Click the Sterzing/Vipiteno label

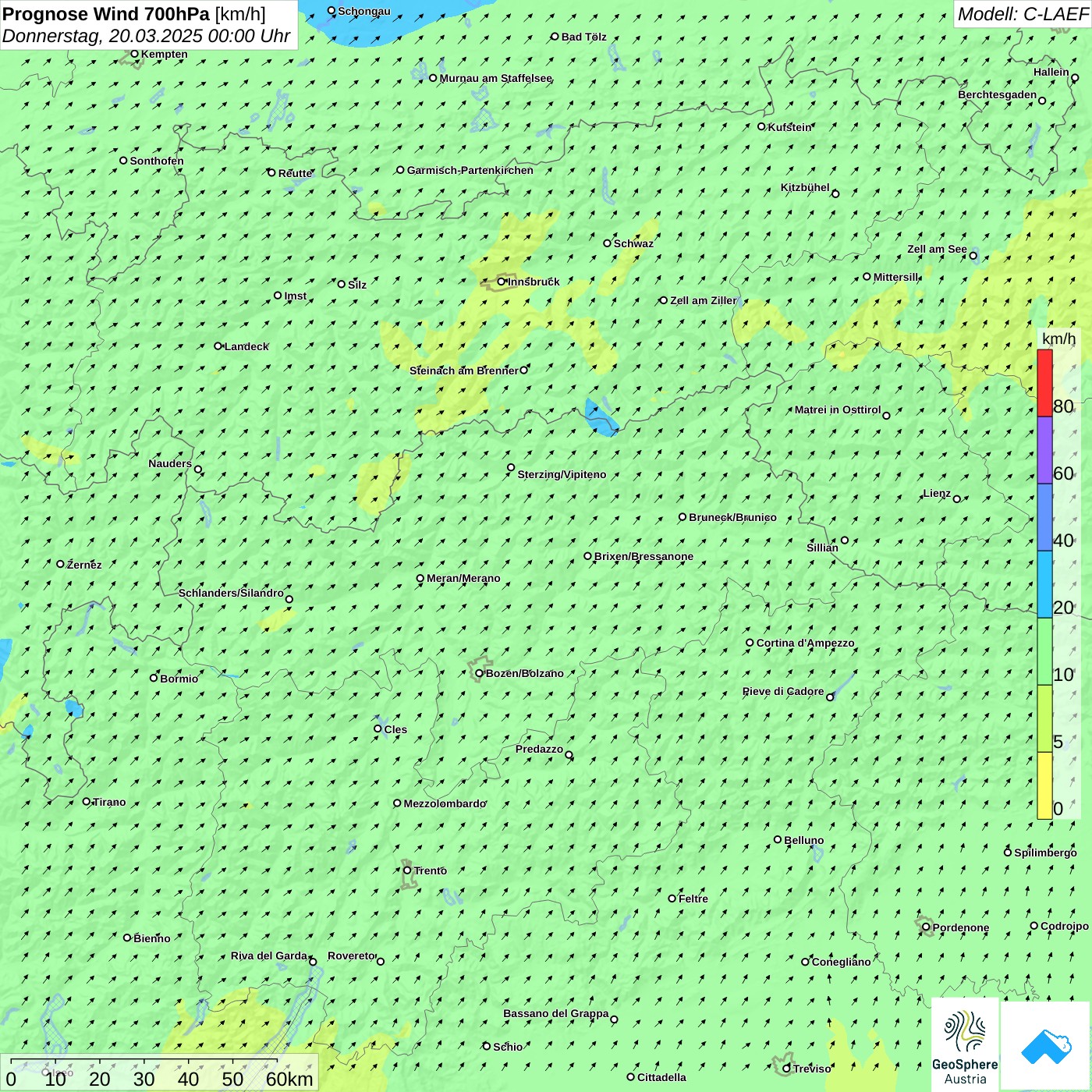point(562,474)
